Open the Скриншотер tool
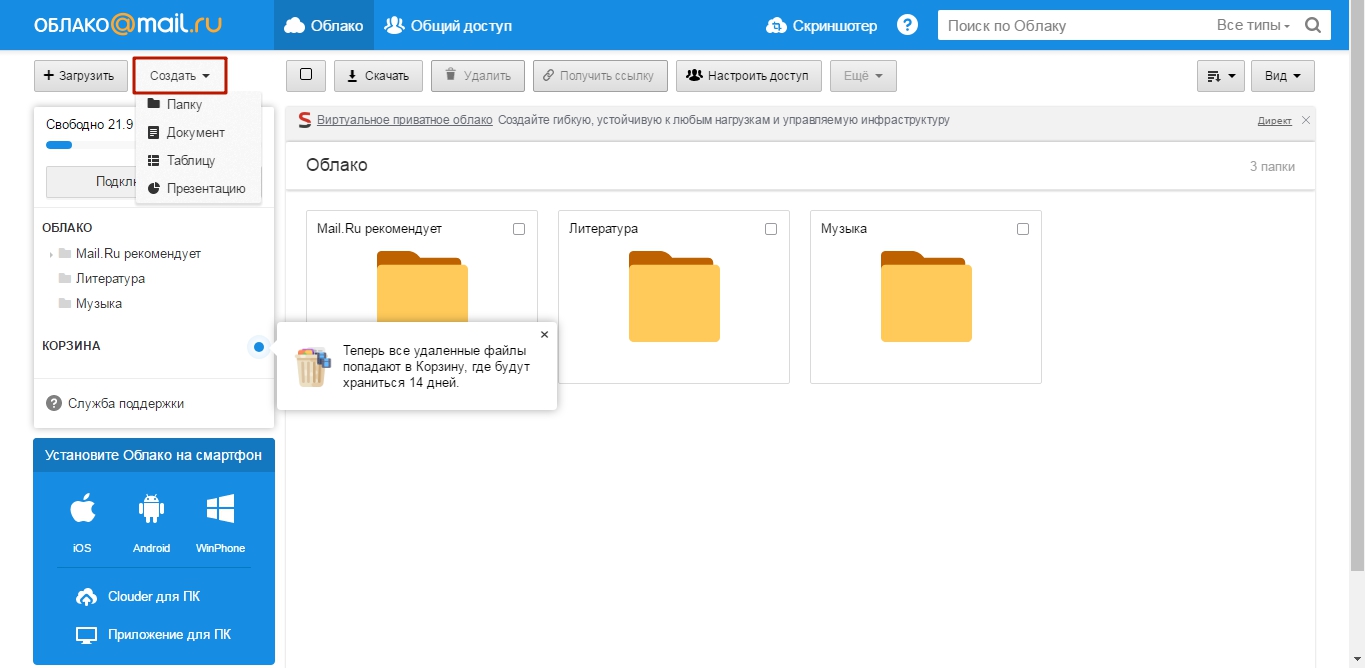 821,26
